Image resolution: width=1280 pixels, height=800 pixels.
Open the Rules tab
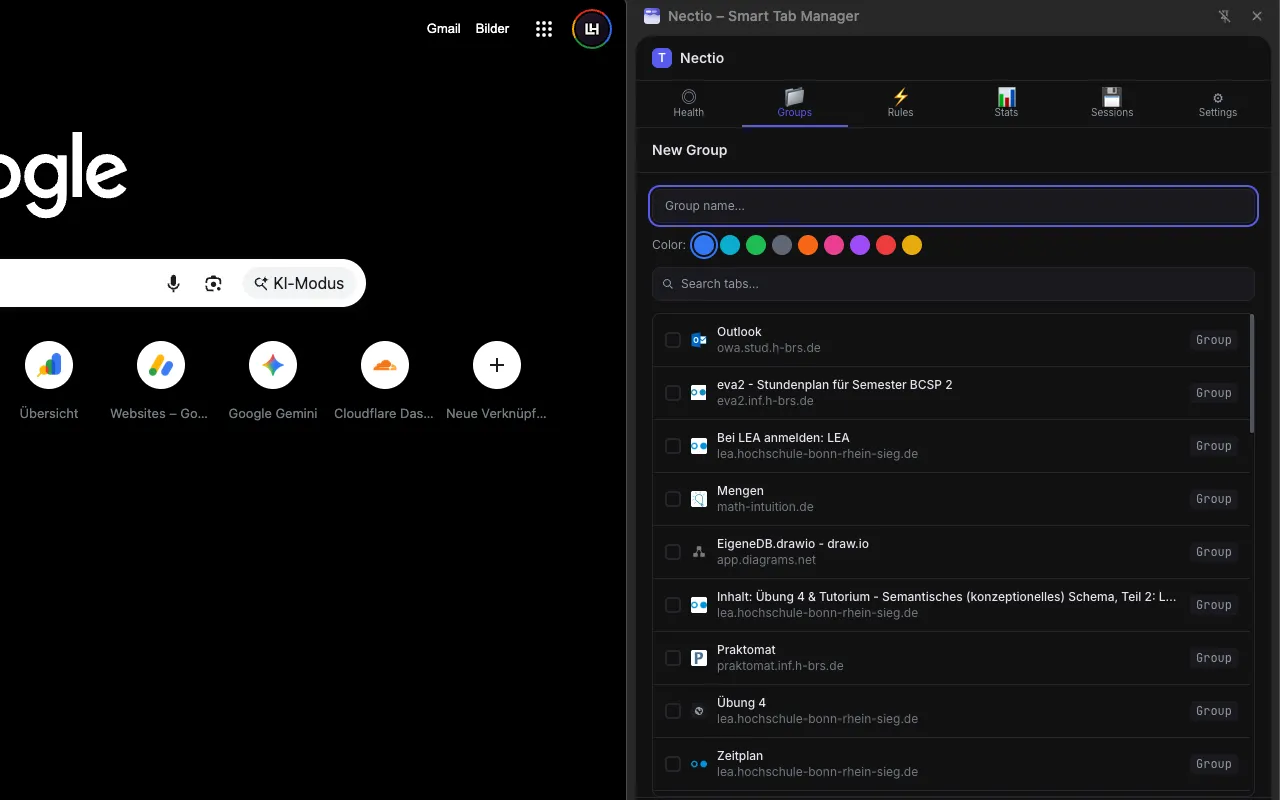click(901, 103)
